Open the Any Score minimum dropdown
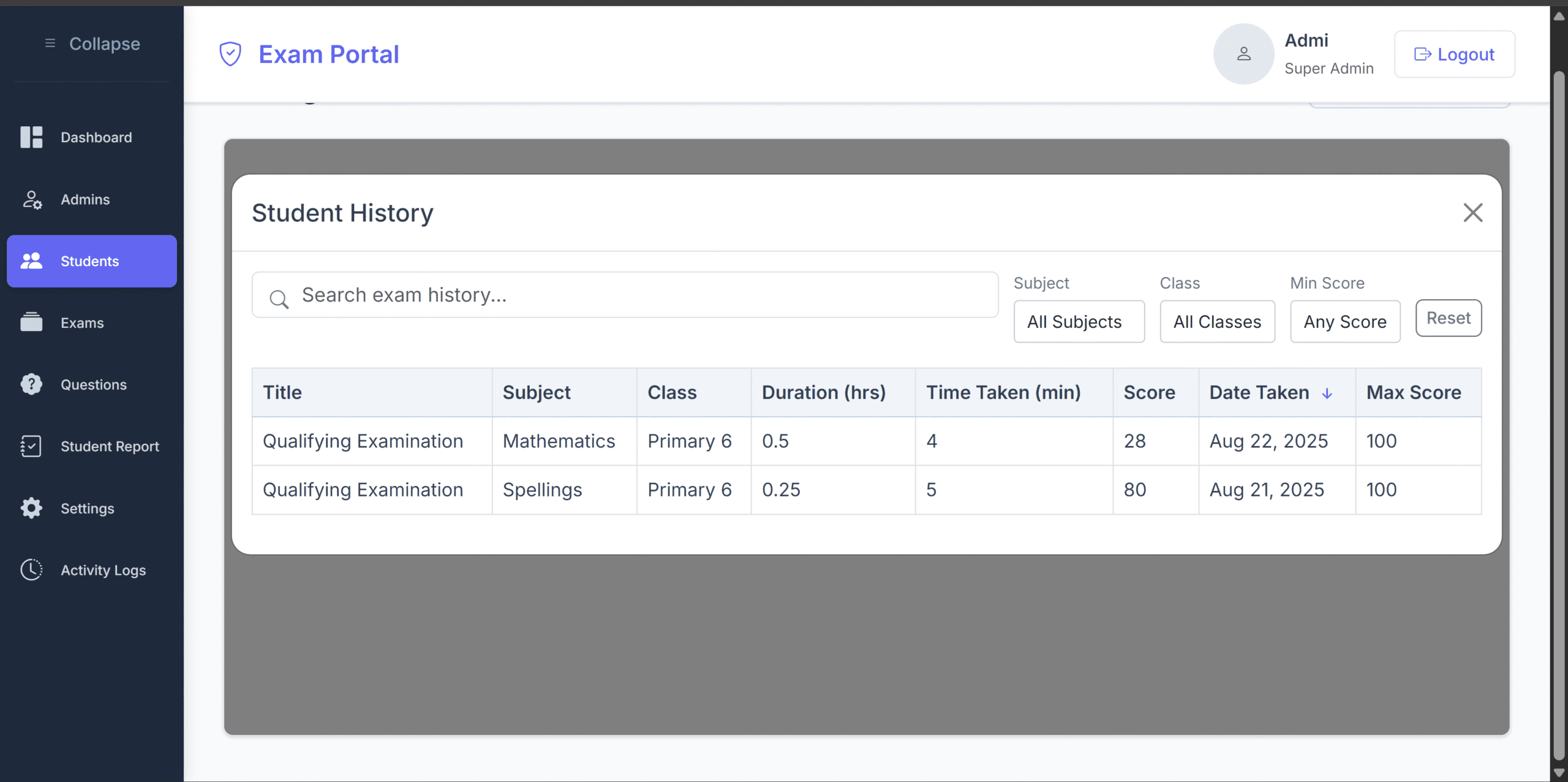 click(1344, 322)
